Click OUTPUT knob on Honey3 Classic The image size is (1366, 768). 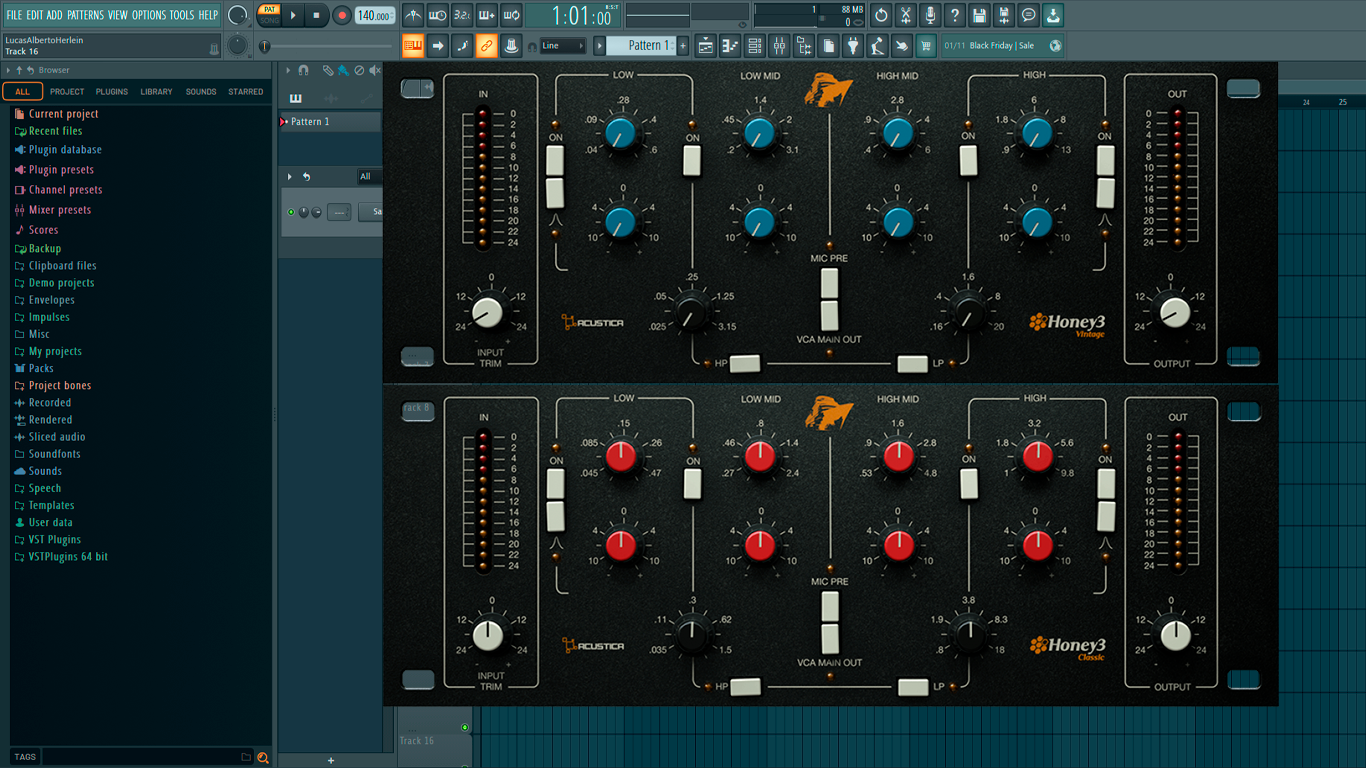pyautogui.click(x=1176, y=635)
